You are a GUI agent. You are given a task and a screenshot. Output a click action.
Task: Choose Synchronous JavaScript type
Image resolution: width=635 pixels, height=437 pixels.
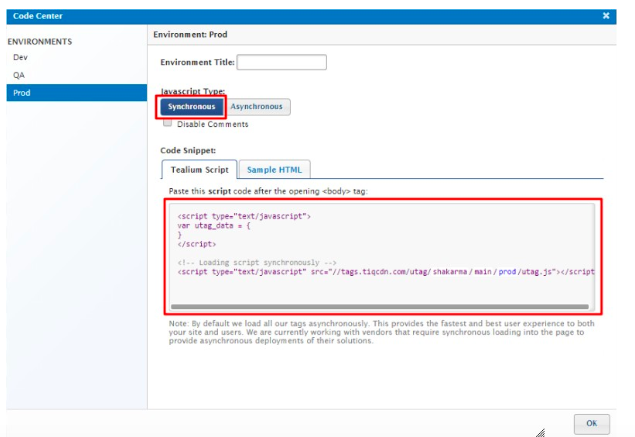coord(192,107)
